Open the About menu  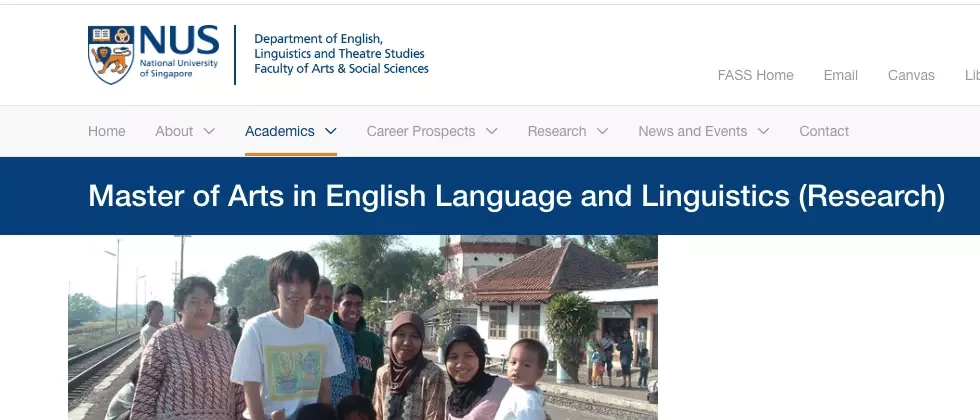174,131
